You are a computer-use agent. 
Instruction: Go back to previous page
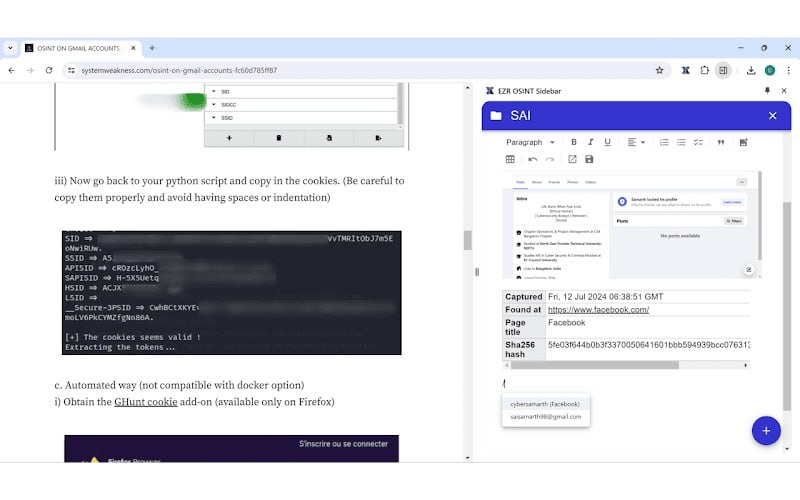tap(11, 70)
